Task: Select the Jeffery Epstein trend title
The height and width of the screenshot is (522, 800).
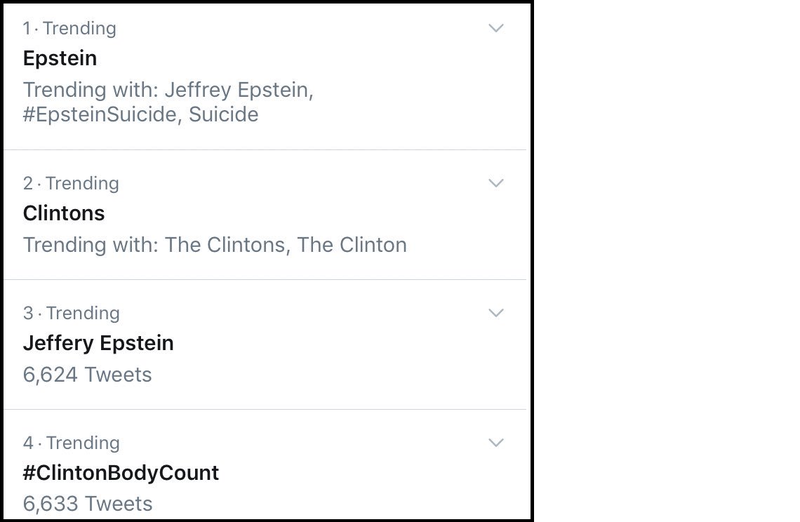Action: (x=98, y=343)
